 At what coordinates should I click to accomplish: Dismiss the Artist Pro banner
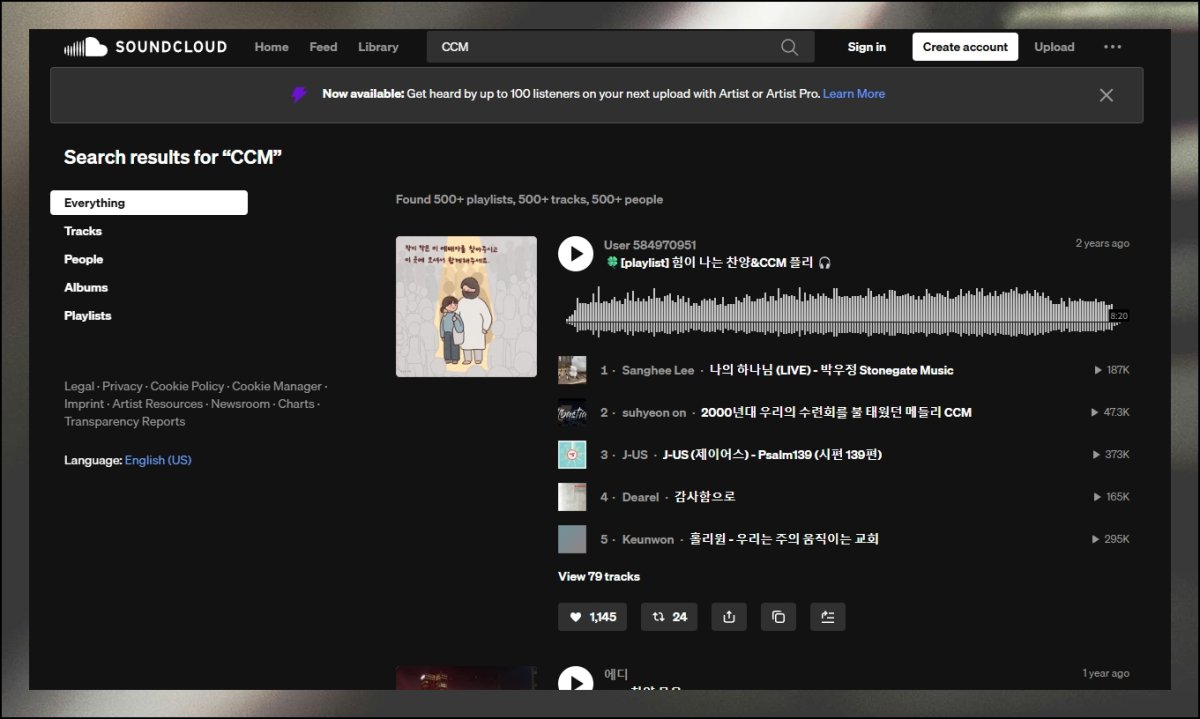point(1106,95)
